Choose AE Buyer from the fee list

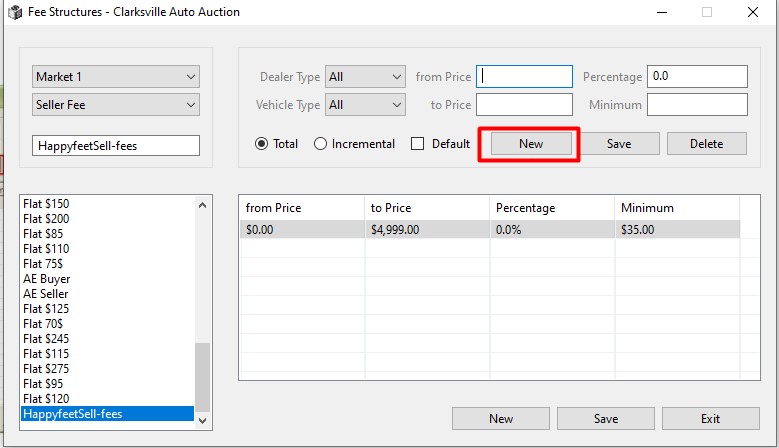(x=47, y=279)
